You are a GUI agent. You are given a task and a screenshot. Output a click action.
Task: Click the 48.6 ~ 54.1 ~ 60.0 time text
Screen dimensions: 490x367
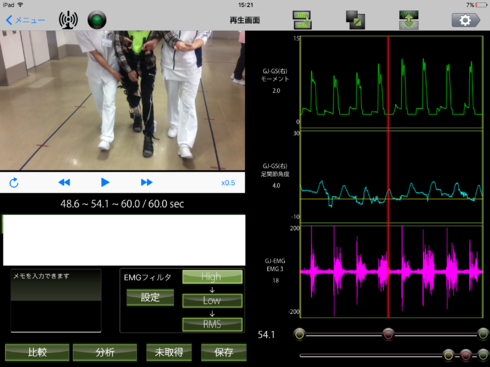click(122, 204)
